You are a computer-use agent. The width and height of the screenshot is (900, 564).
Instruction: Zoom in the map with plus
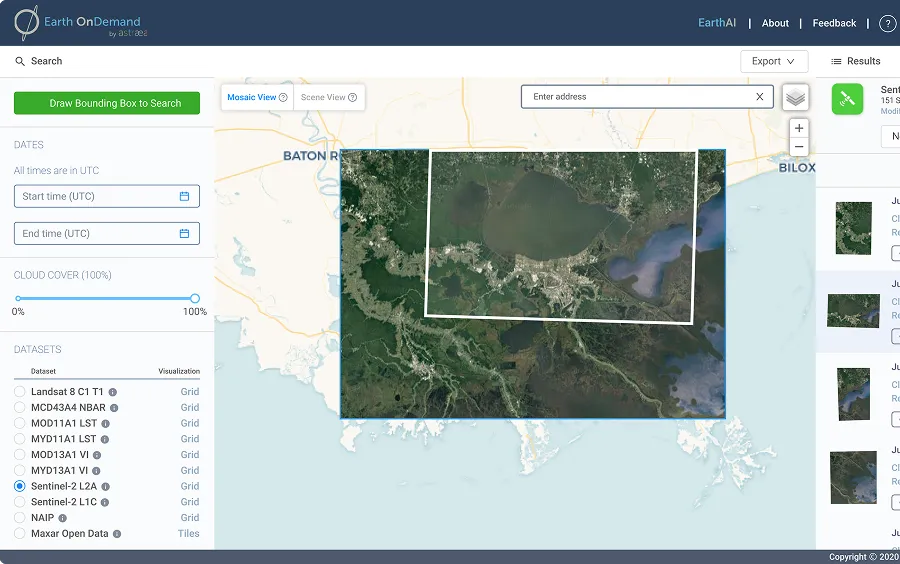[x=799, y=128]
